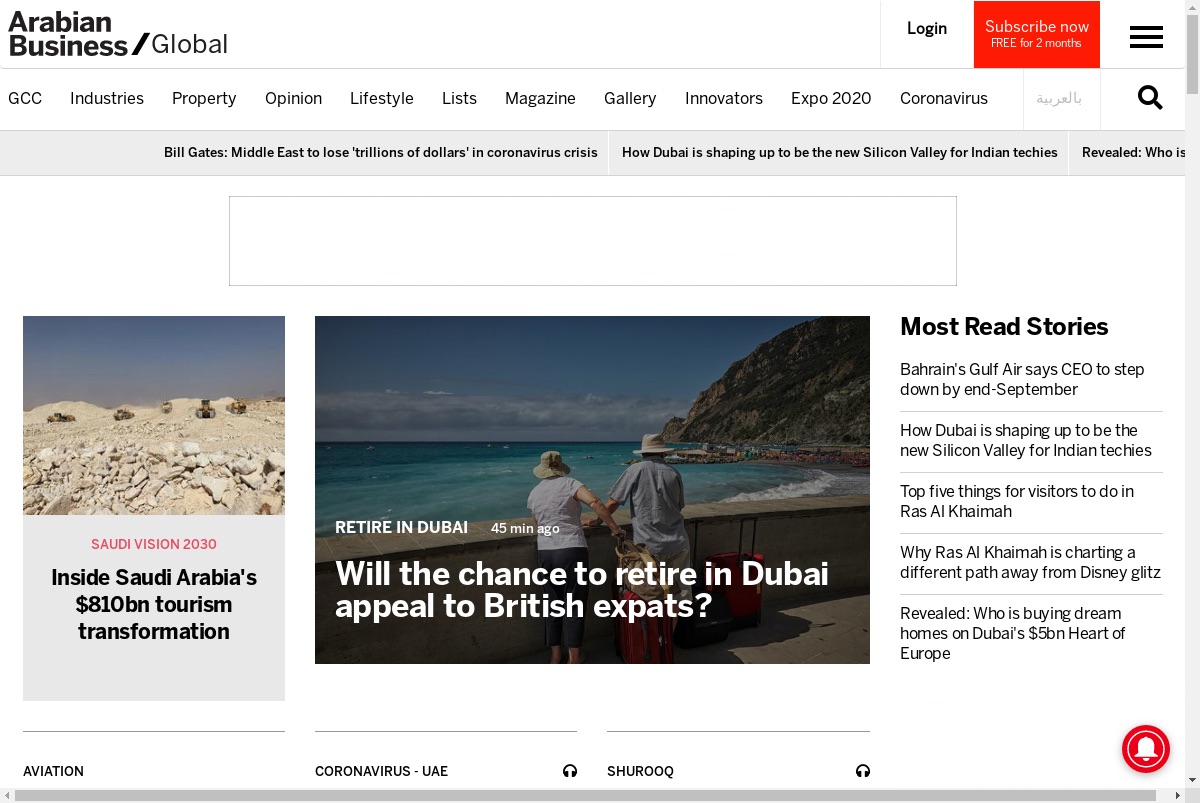This screenshot has height=803, width=1200.
Task: Click the horizontal scrollbar left arrow
Action: [x=7, y=795]
